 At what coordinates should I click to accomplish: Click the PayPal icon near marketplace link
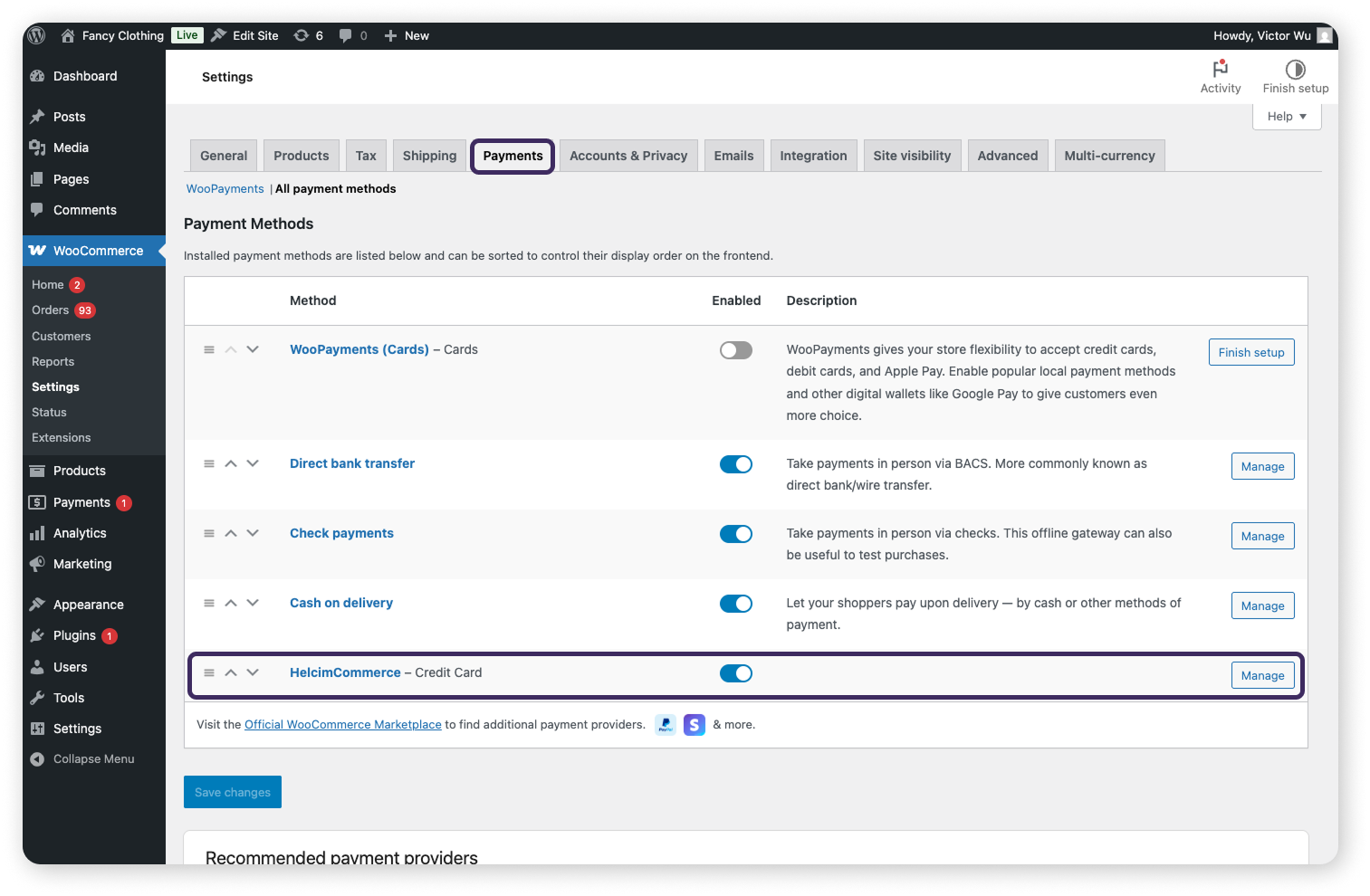tap(666, 724)
